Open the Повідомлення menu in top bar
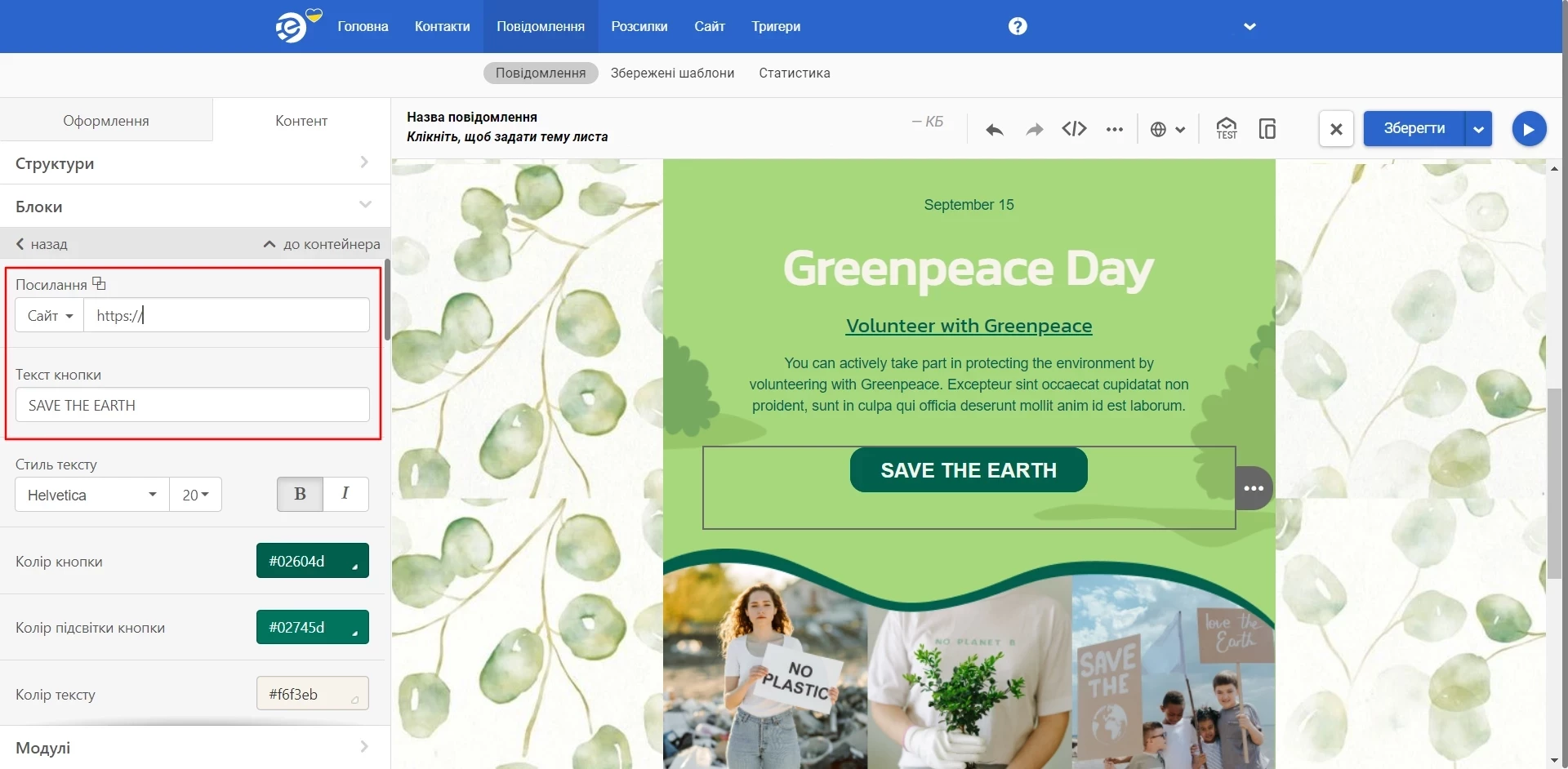 point(541,26)
